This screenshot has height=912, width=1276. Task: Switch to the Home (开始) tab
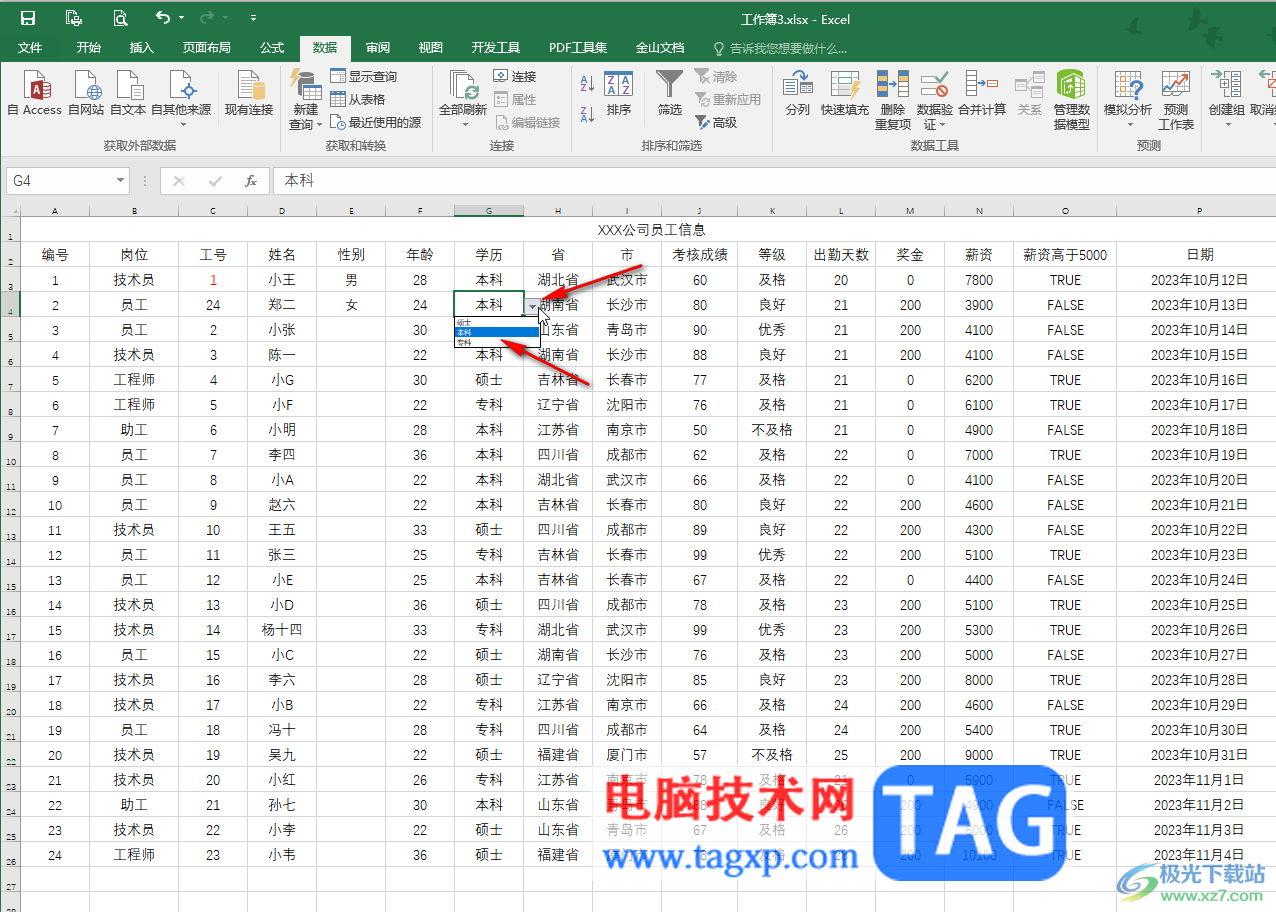coord(89,47)
